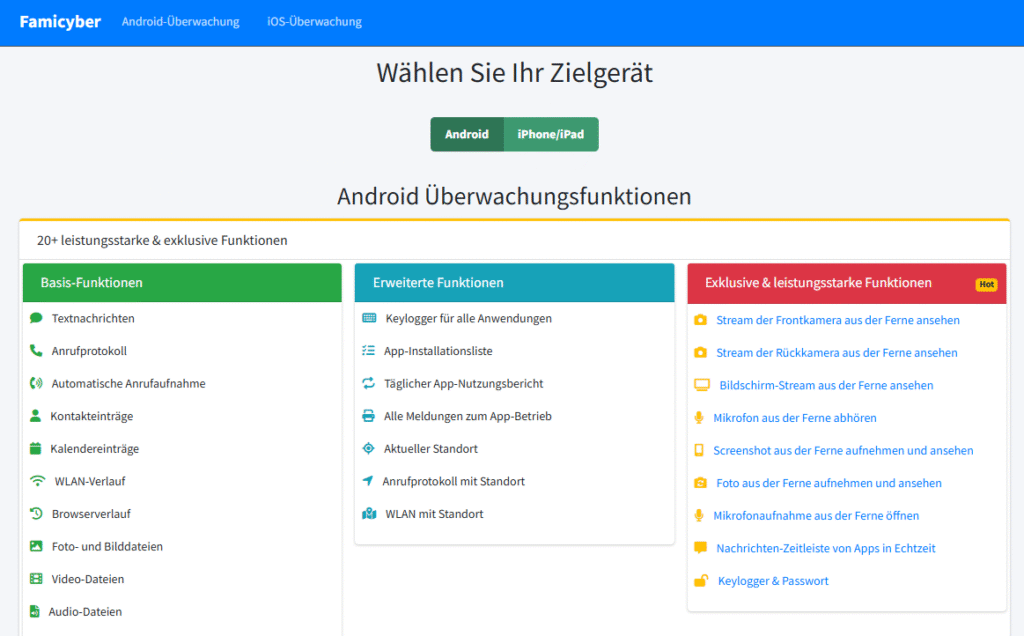Open the Keylogger & Passwort link
Image resolution: width=1024 pixels, height=636 pixels.
pos(773,581)
